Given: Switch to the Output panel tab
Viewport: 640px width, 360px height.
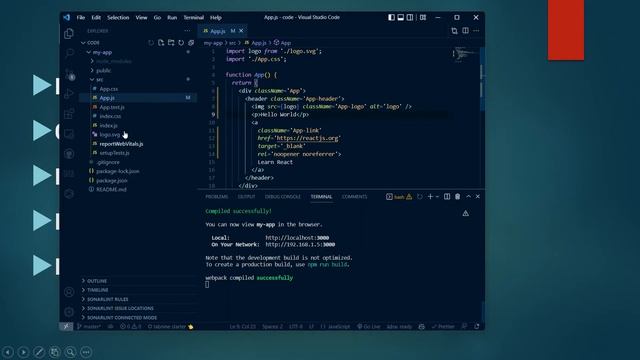Looking at the screenshot, I should tap(247, 197).
